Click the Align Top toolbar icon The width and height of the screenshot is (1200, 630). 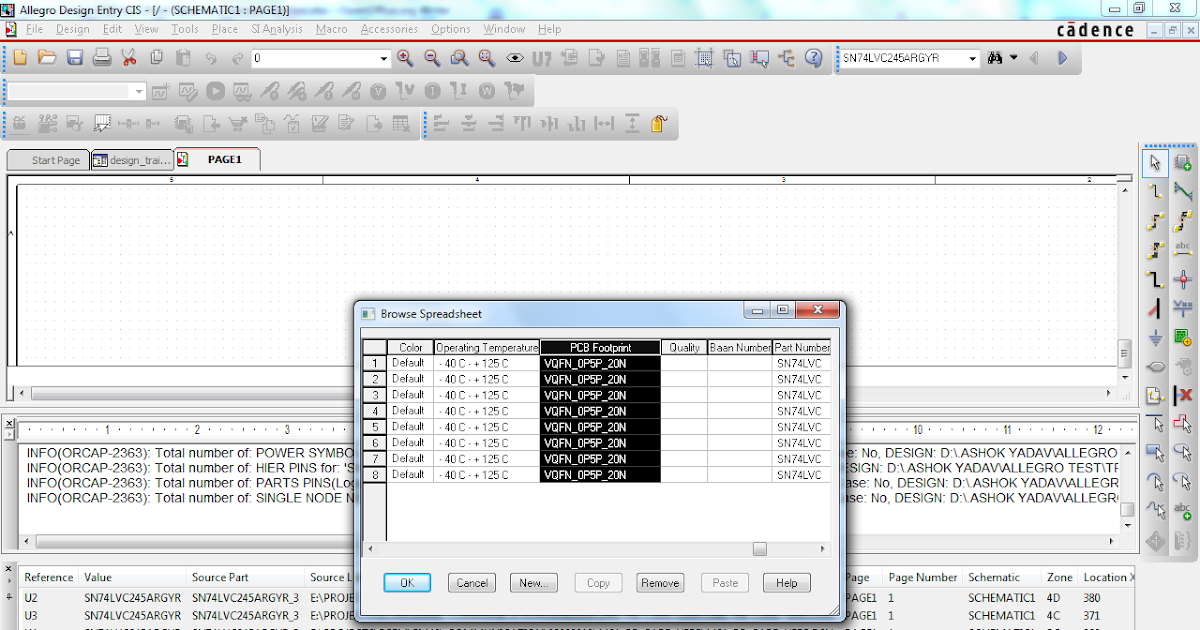(522, 124)
